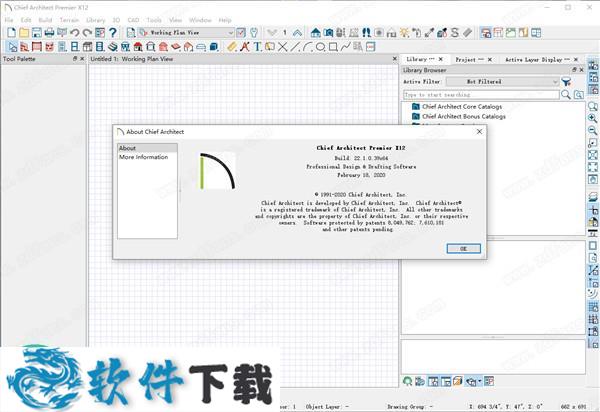Toggle the checkmark box next to plan view dropdown
Viewport: 600px width, 412px height.
click(241, 33)
